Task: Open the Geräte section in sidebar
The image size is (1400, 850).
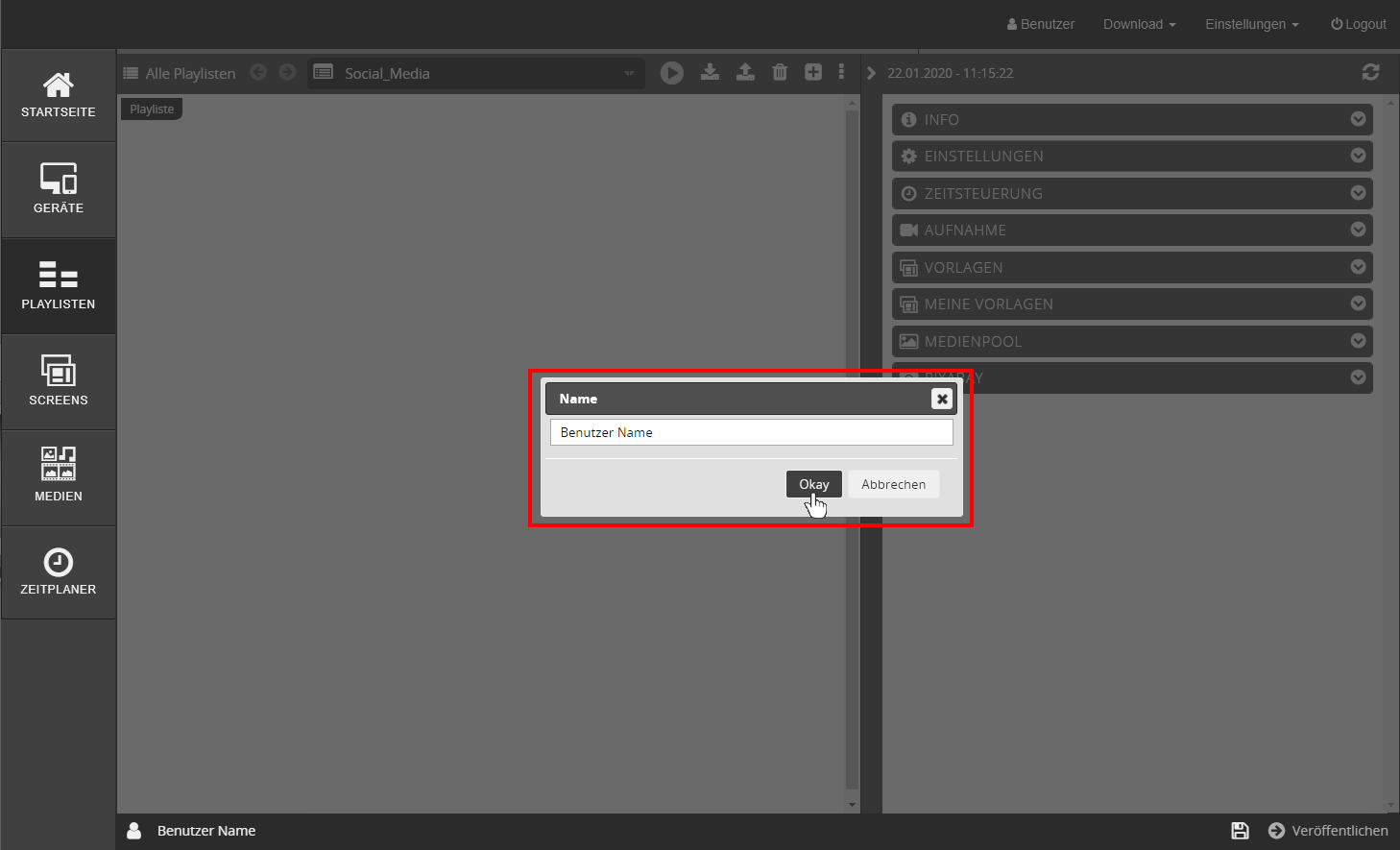Action: click(59, 189)
